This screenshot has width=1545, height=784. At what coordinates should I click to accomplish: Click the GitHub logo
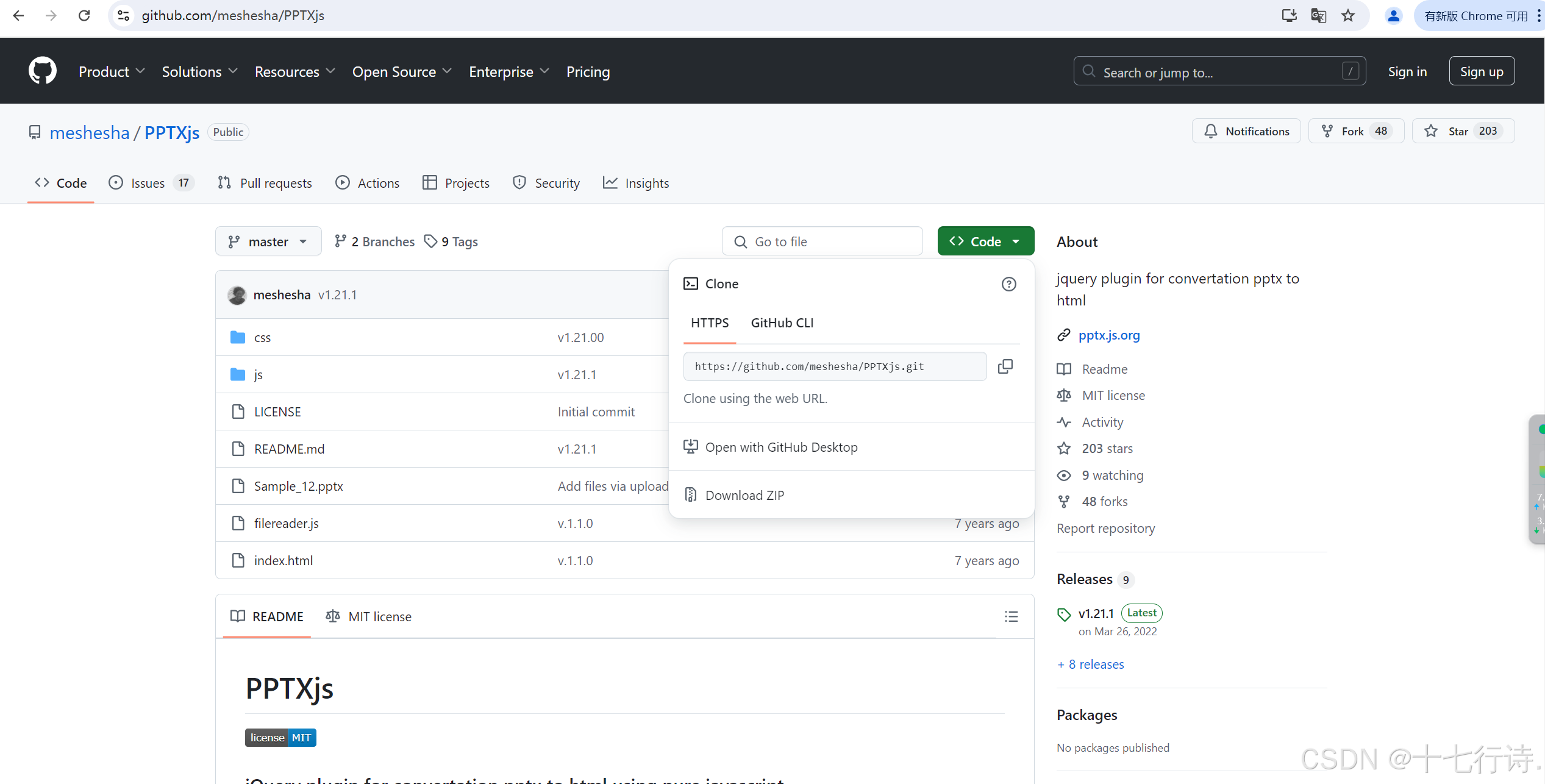[42, 70]
